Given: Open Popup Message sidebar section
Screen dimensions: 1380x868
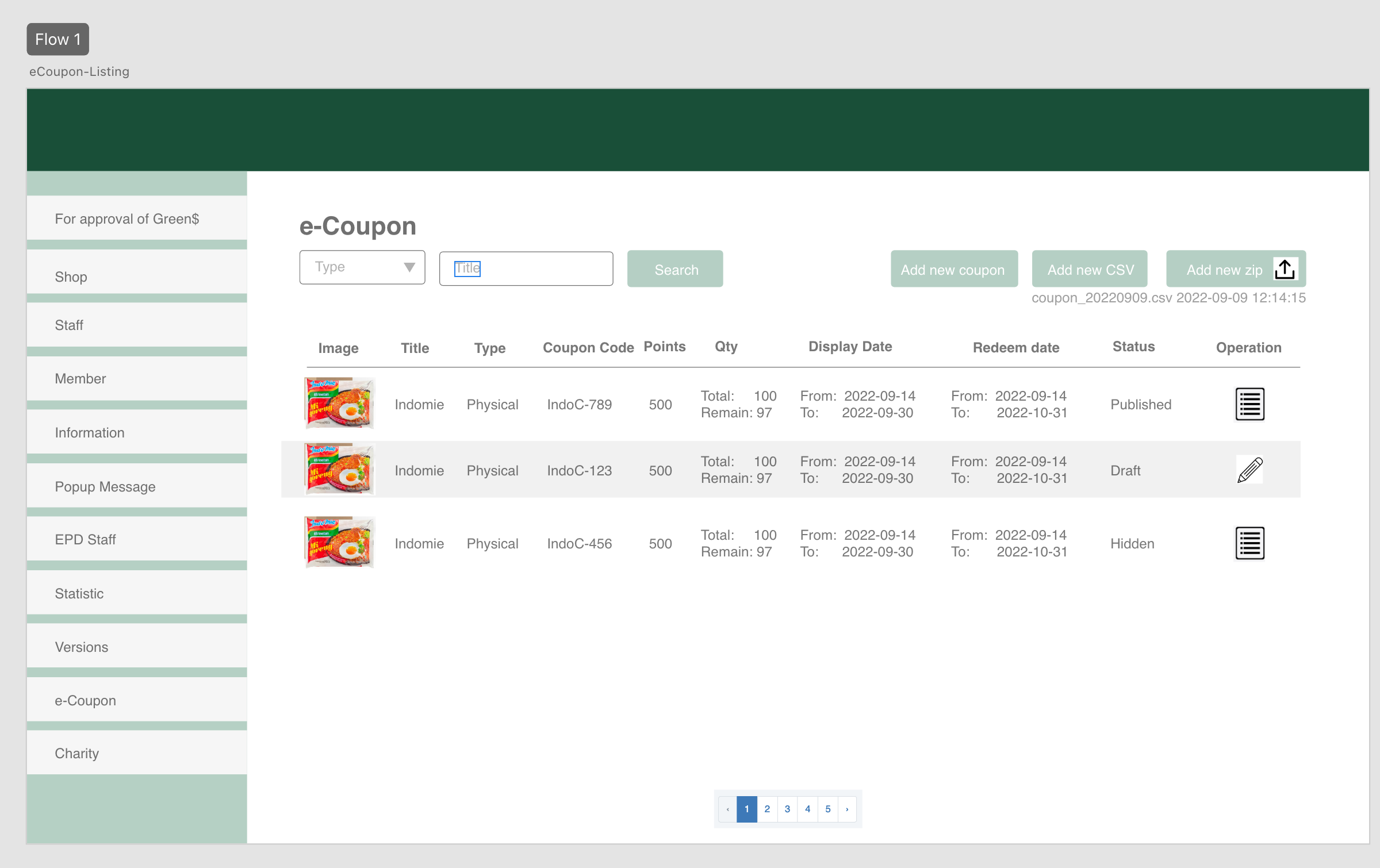Looking at the screenshot, I should [x=136, y=486].
